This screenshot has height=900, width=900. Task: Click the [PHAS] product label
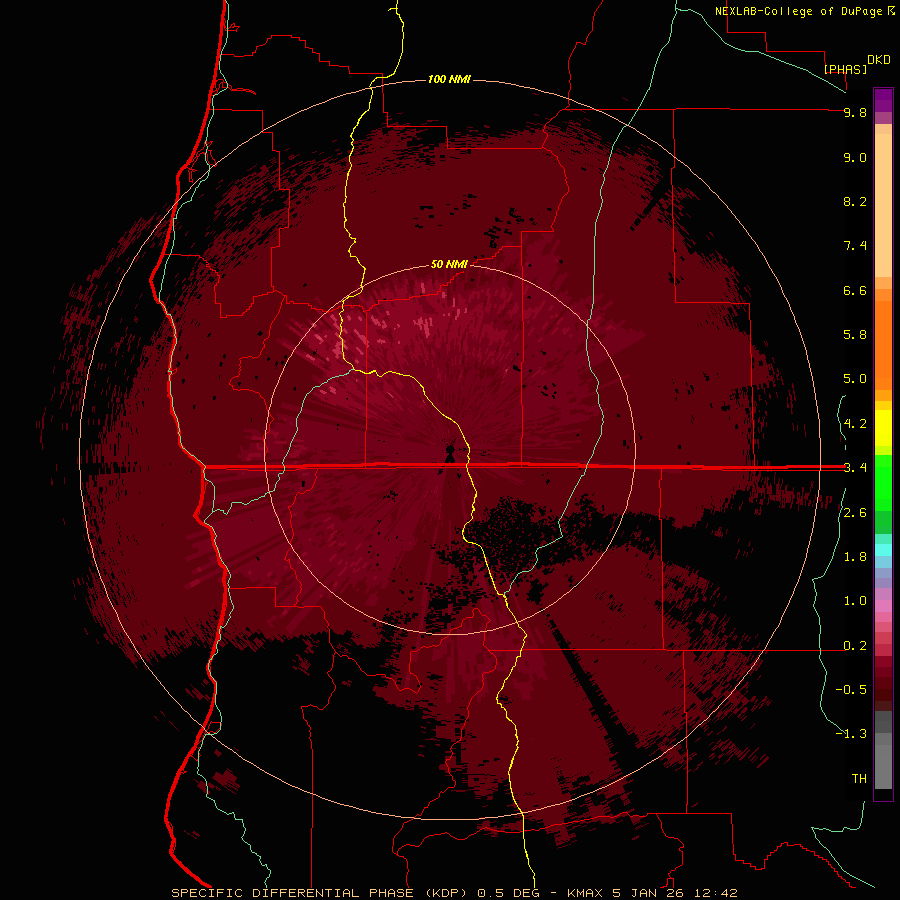tap(845, 69)
